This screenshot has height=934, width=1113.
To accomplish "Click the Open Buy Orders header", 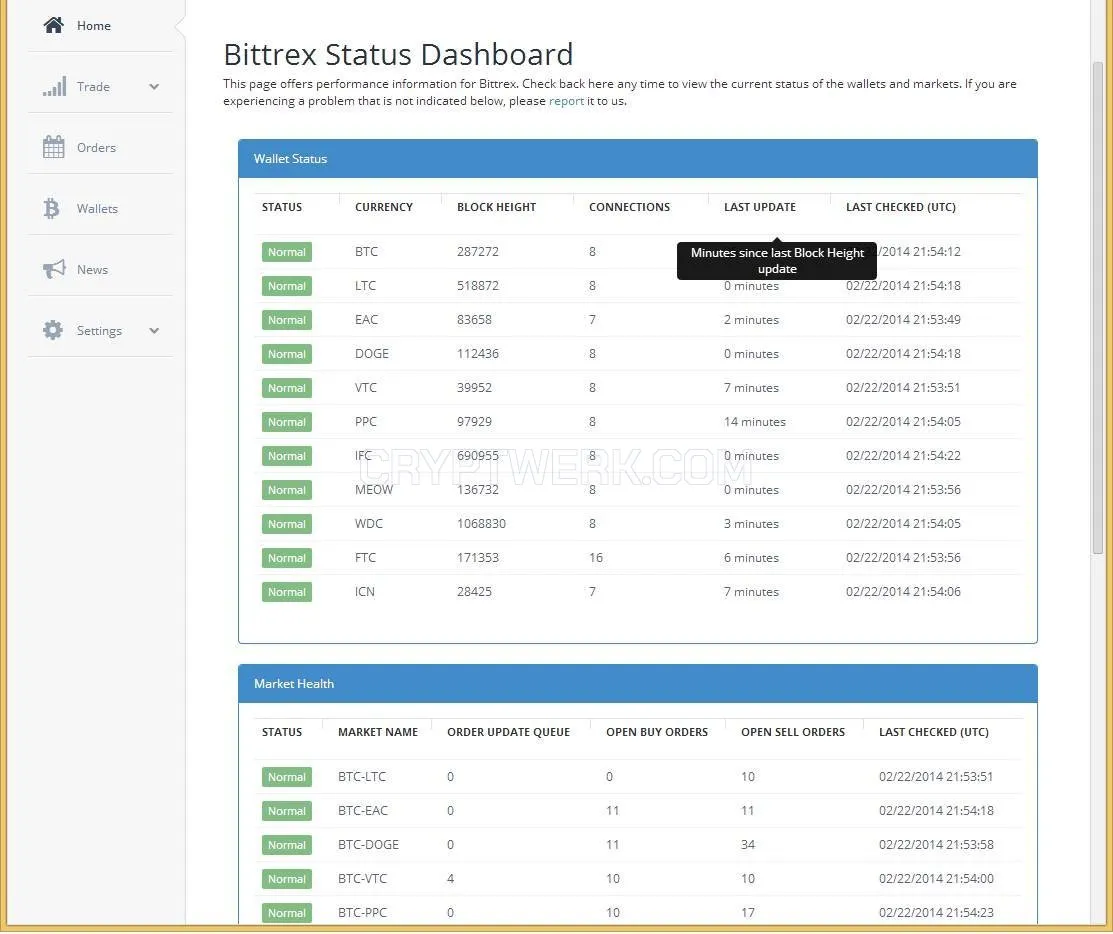I will 657,732.
